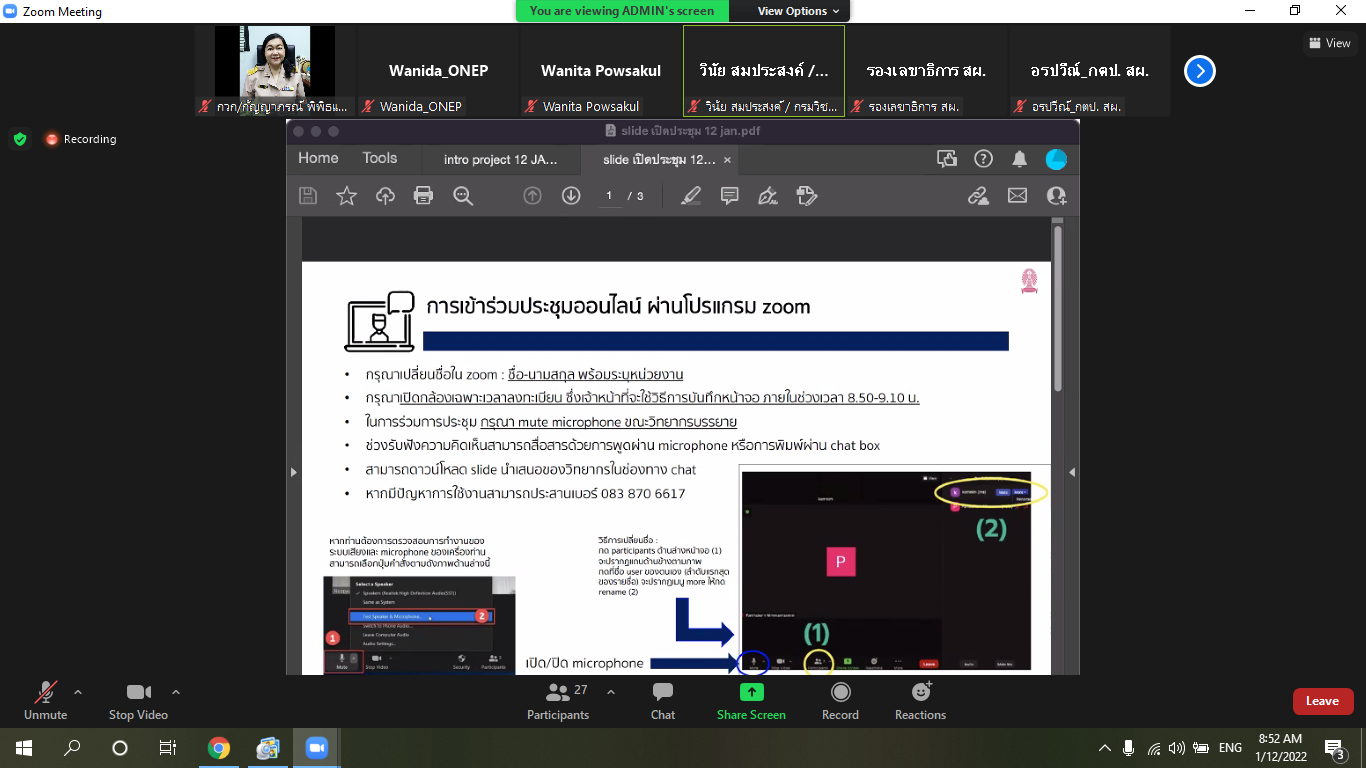Select the Wanita Powsakul participant tile
The width and height of the screenshot is (1366, 768).
click(601, 71)
